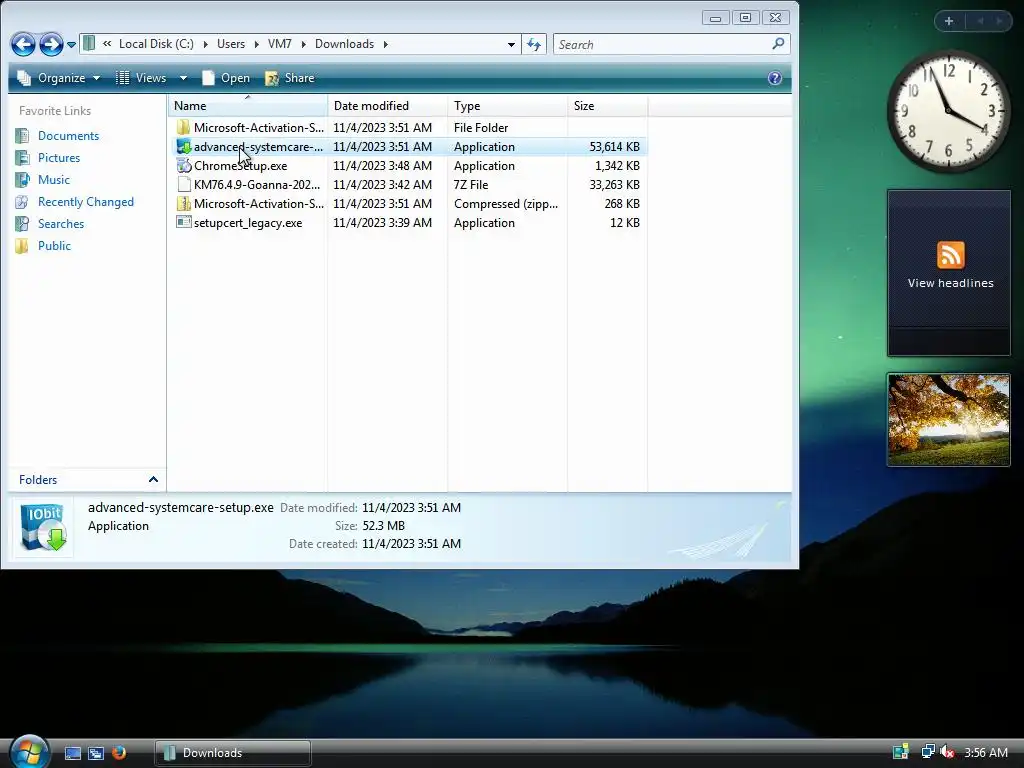Open Recently Changed favorite link
Image resolution: width=1024 pixels, height=768 pixels.
coord(86,202)
